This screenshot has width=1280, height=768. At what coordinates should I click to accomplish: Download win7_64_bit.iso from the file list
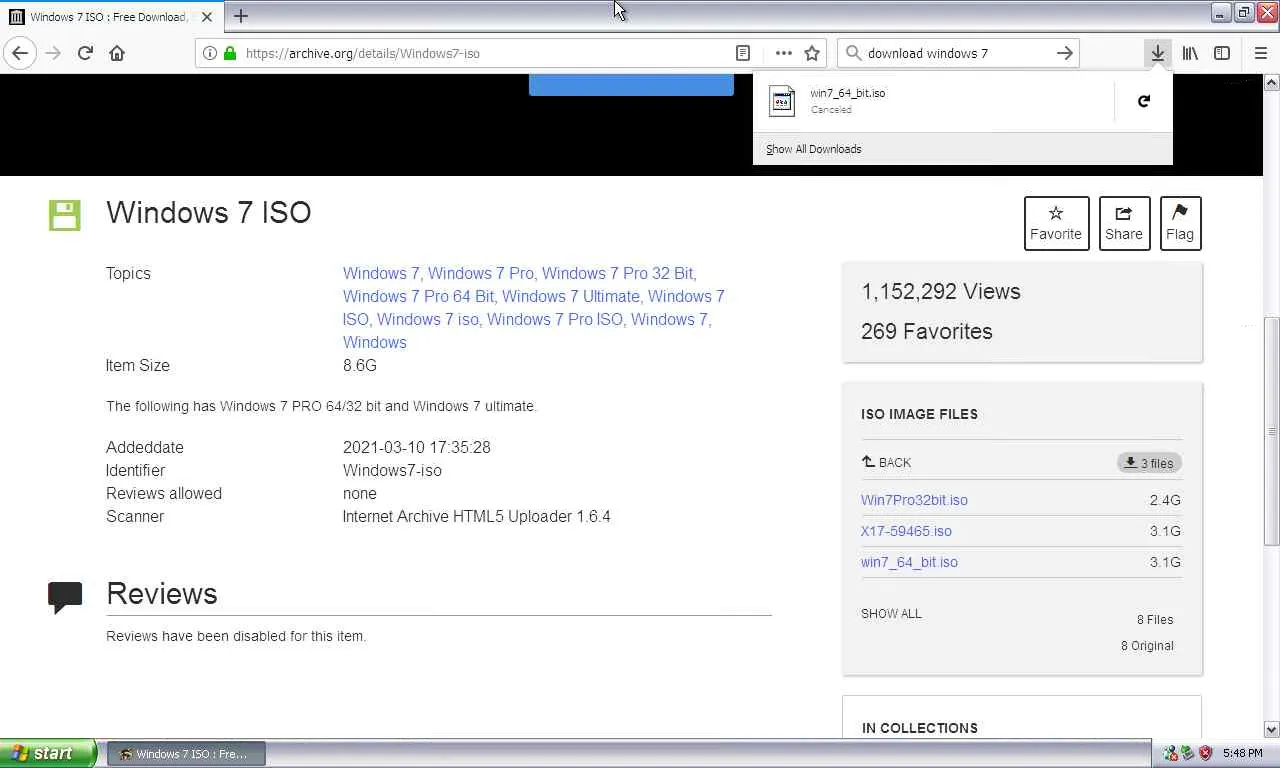tap(909, 562)
